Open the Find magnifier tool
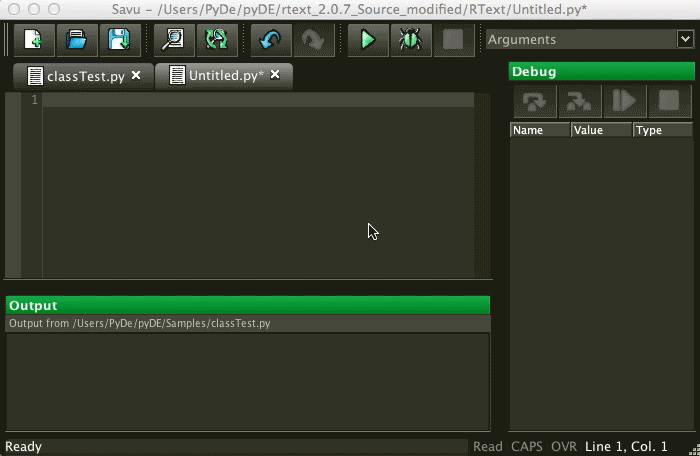The height and width of the screenshot is (456, 700). 174,40
